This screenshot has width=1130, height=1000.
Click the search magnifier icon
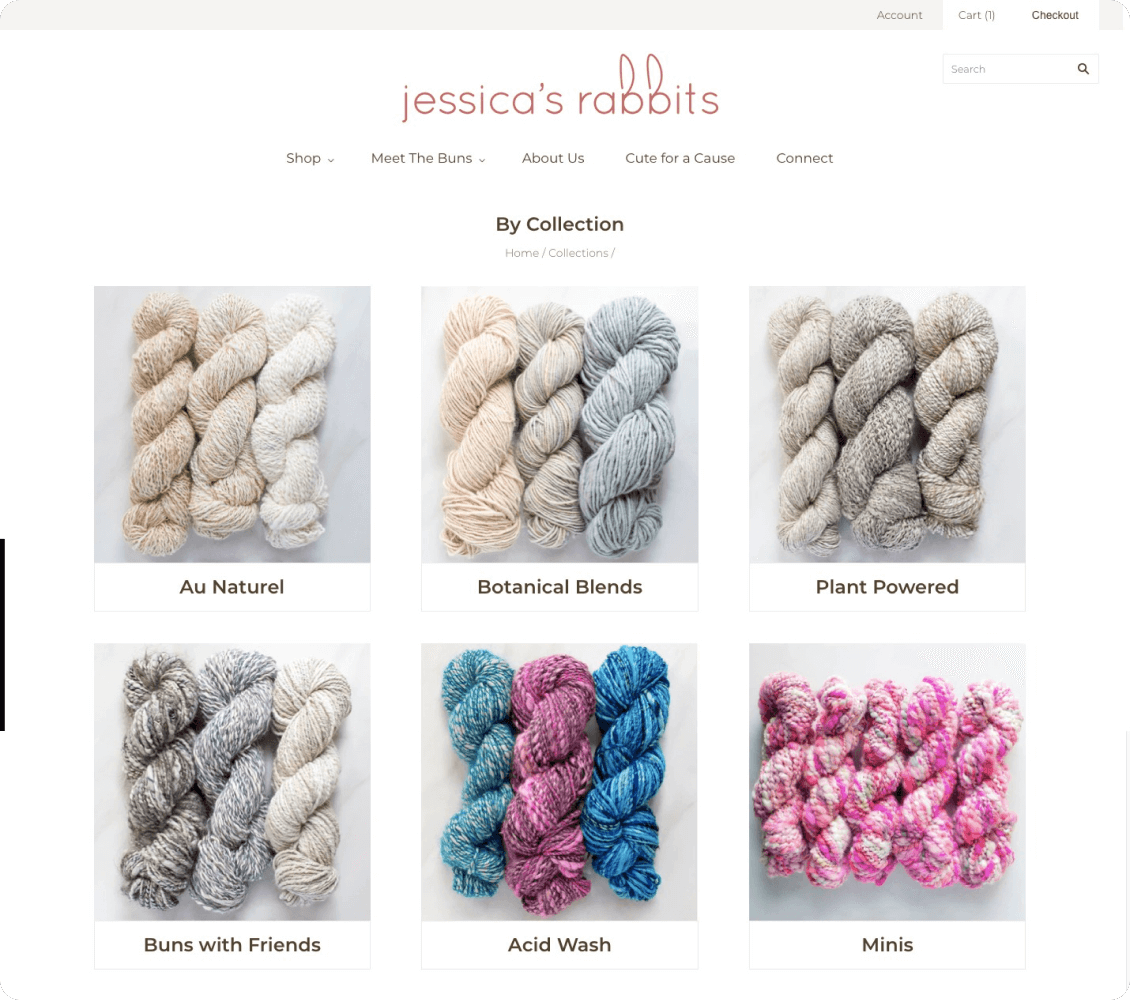[1082, 68]
